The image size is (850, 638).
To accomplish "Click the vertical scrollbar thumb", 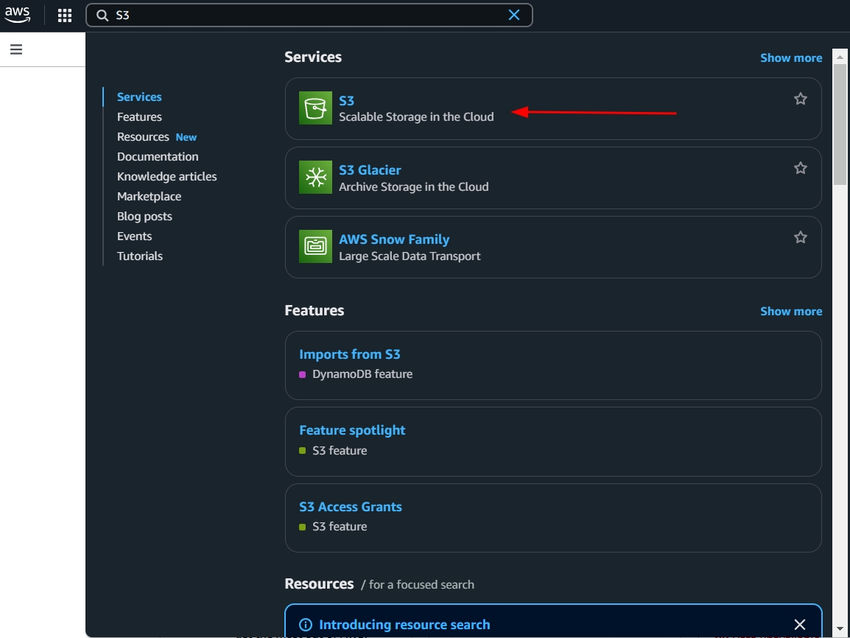I will tap(840, 125).
